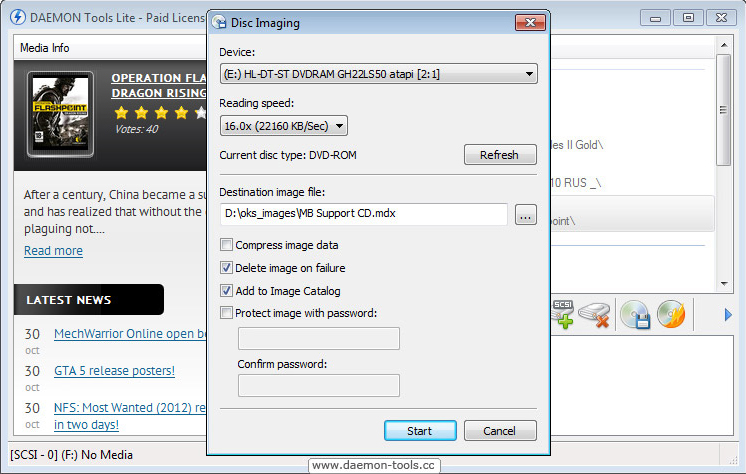Uncheck Add to Image Catalog

226,290
